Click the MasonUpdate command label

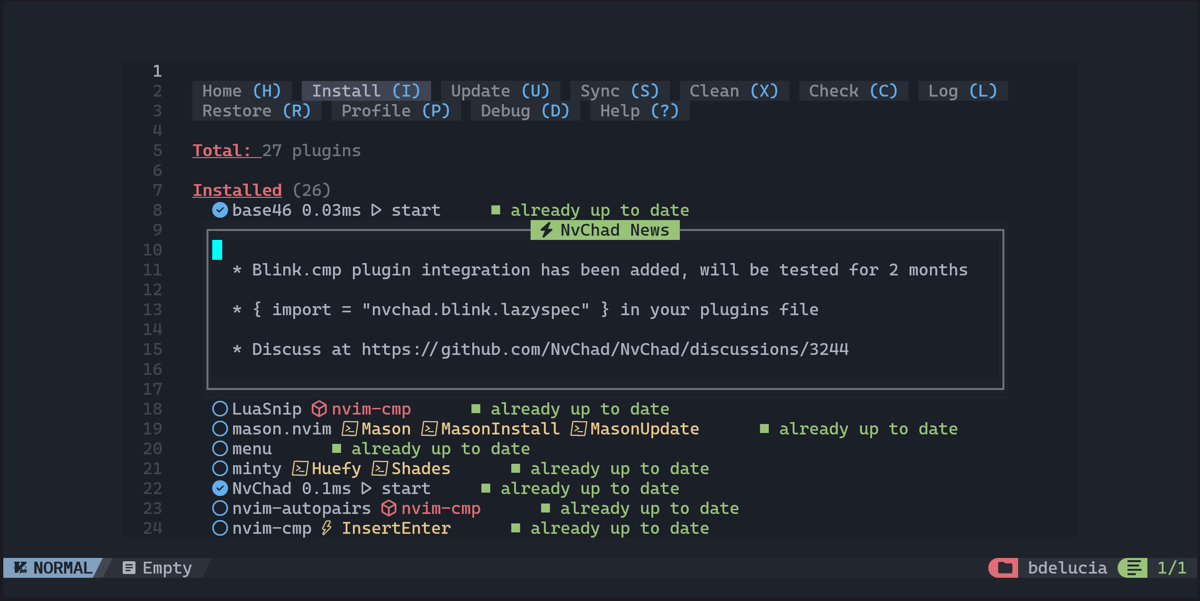click(x=645, y=429)
